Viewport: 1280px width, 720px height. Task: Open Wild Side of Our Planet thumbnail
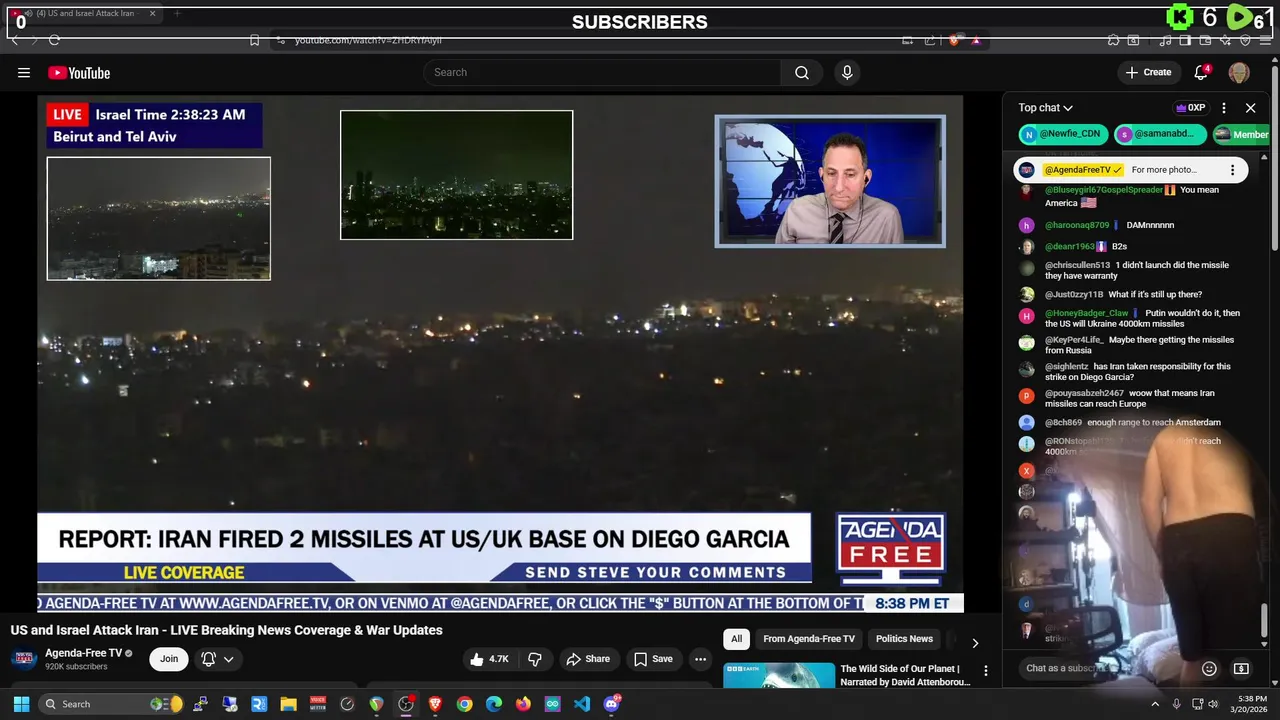779,675
